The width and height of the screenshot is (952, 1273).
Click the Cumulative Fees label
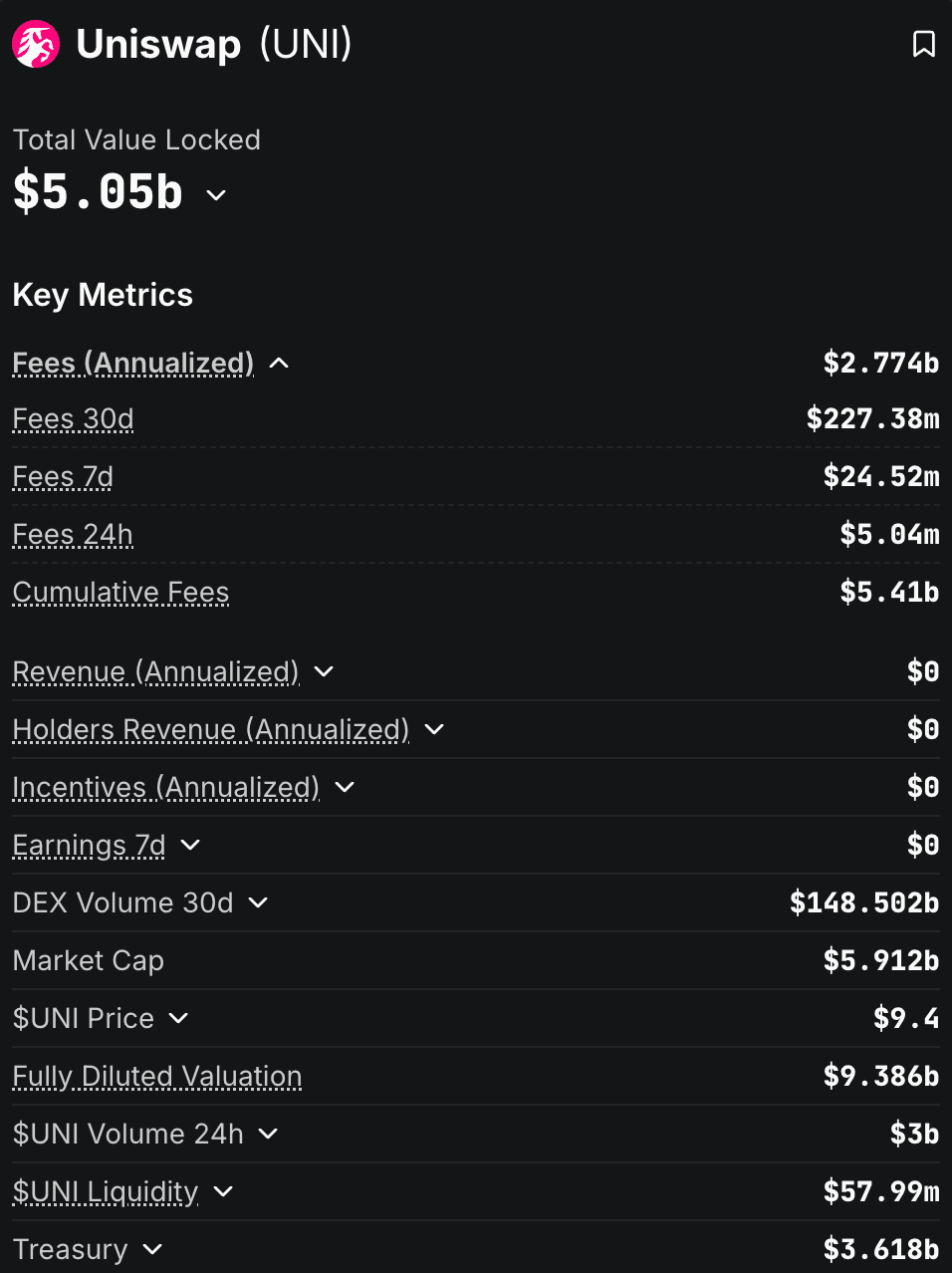pyautogui.click(x=120, y=593)
